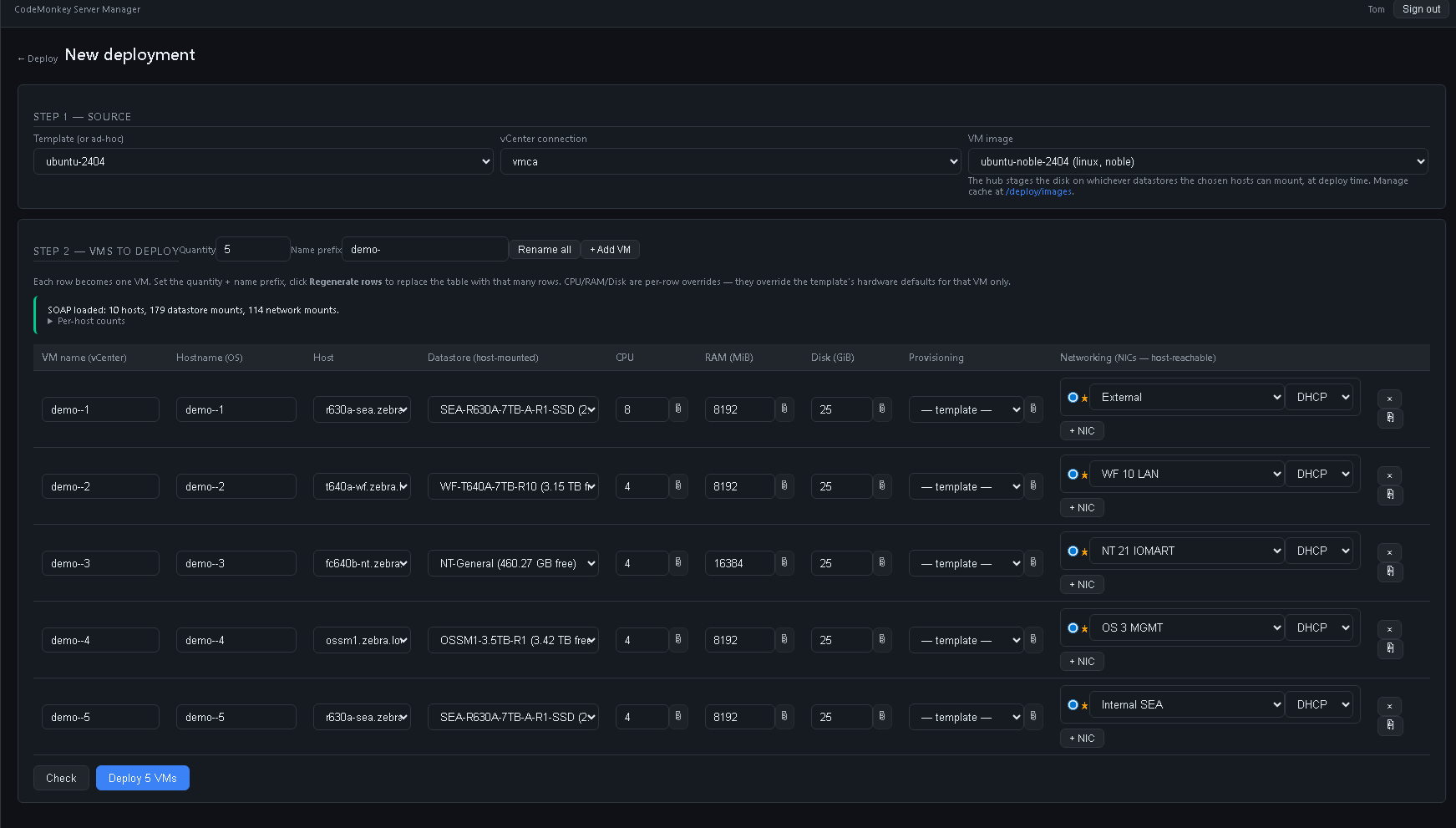Click the user name Tom in header
The width and height of the screenshot is (1456, 828).
(x=1376, y=10)
